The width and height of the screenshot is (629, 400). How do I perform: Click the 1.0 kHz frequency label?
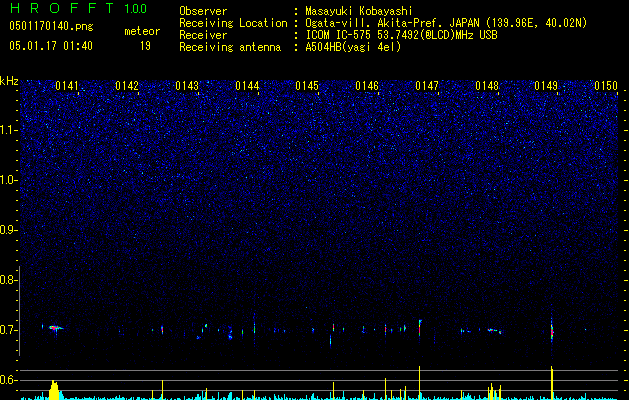[x=8, y=180]
